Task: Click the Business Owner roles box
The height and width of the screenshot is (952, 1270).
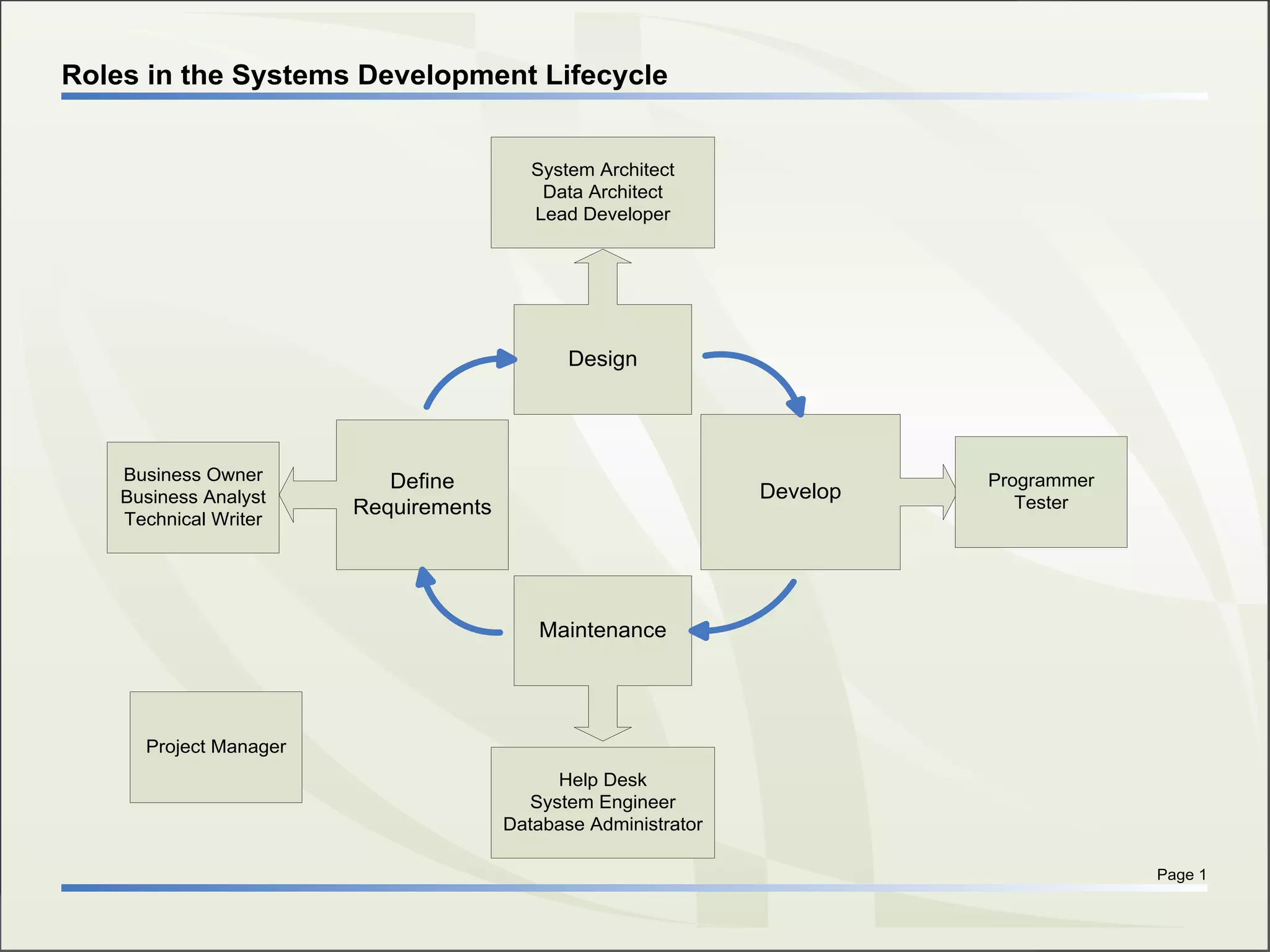Action: tap(193, 497)
